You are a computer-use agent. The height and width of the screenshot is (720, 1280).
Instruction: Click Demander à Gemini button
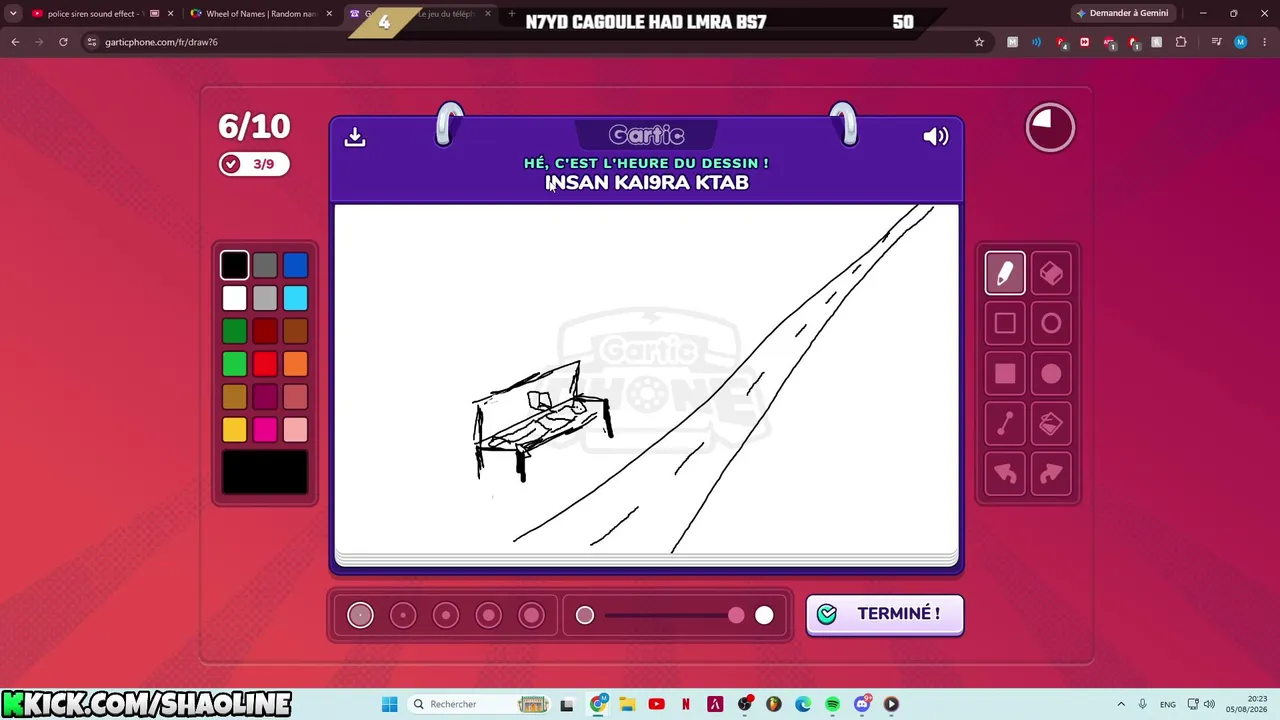(x=1123, y=13)
